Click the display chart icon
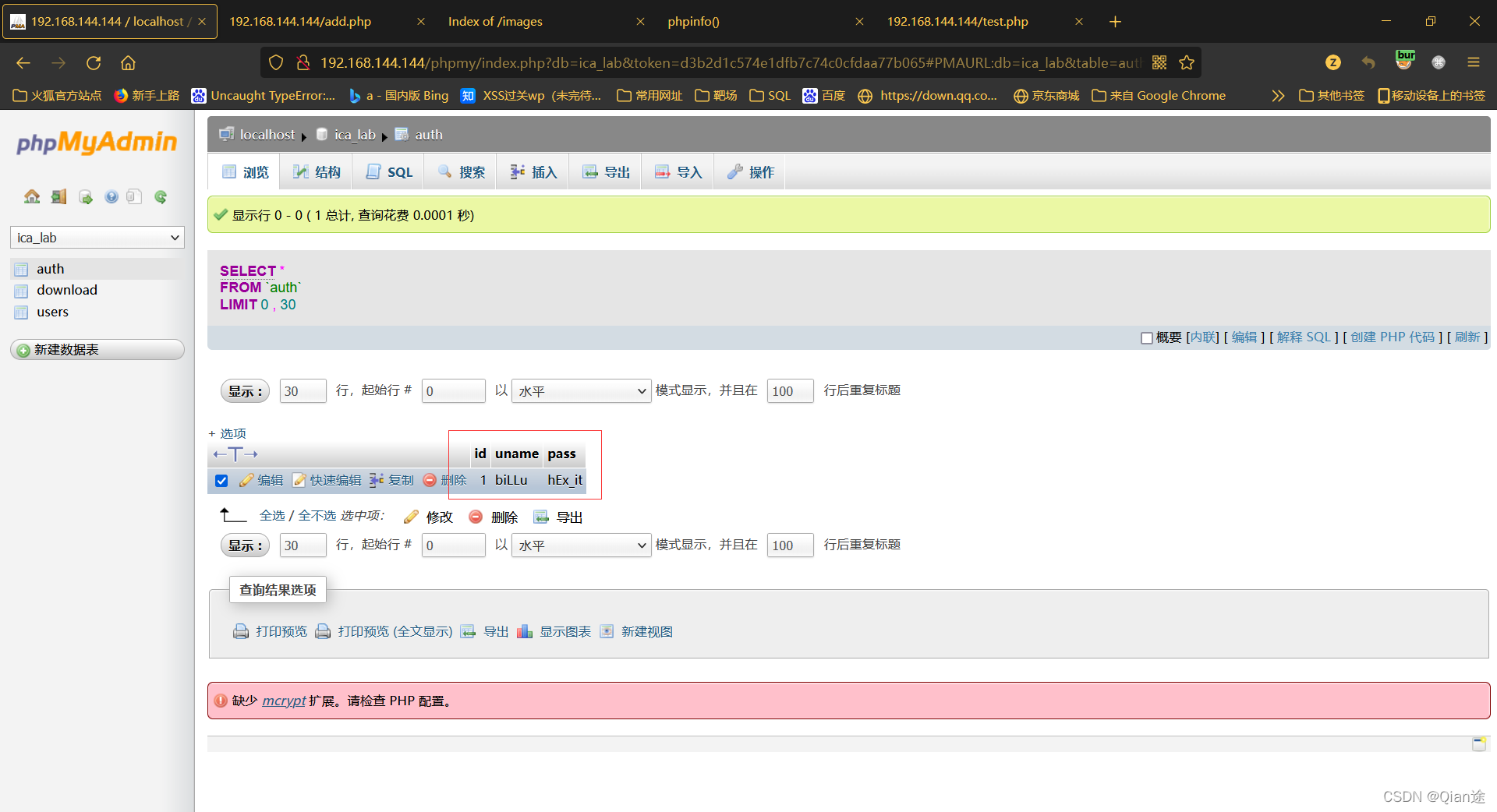Screen dimensions: 1497x812 click(525, 632)
